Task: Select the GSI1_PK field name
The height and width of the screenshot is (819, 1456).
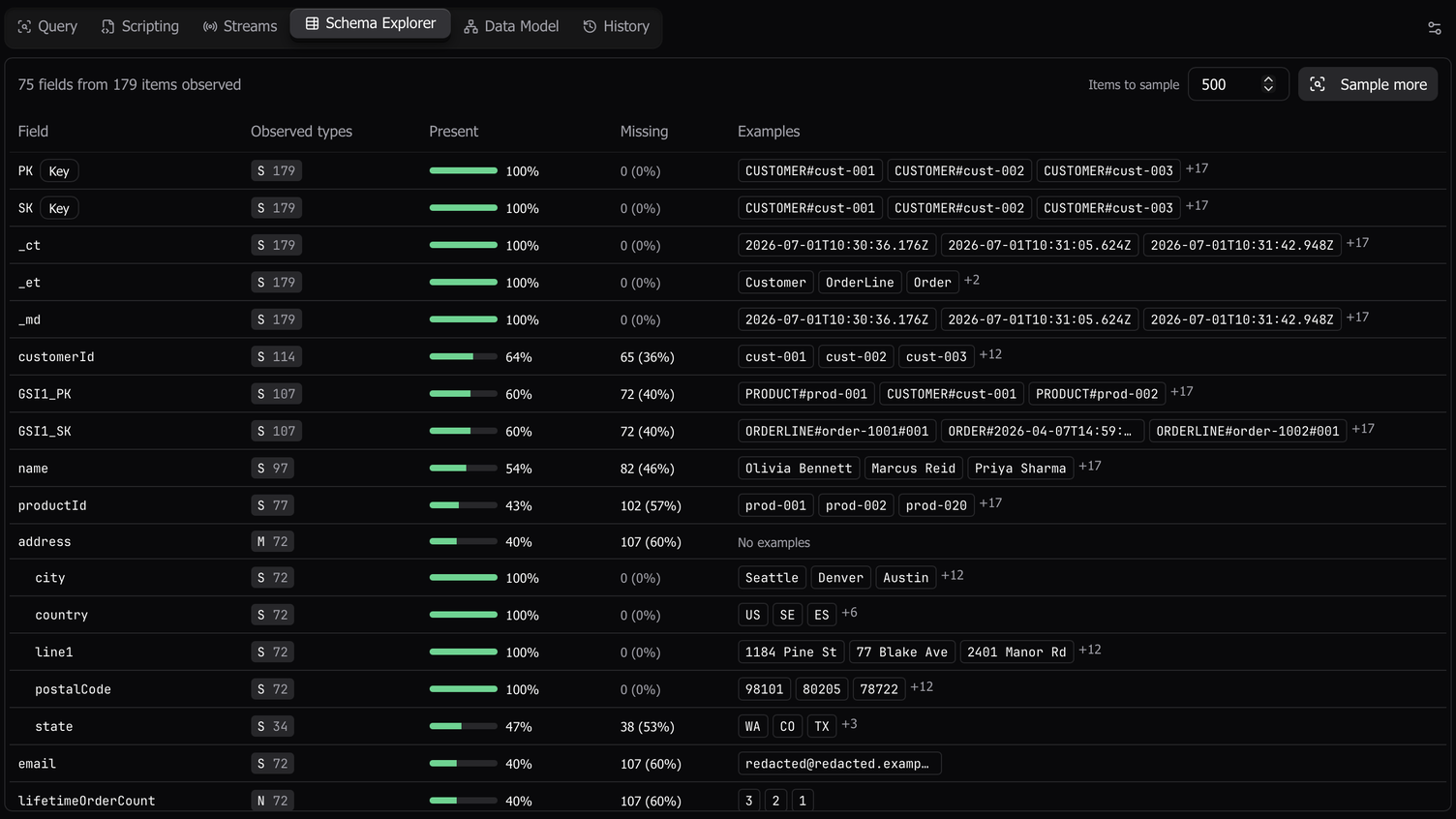Action: click(x=45, y=394)
